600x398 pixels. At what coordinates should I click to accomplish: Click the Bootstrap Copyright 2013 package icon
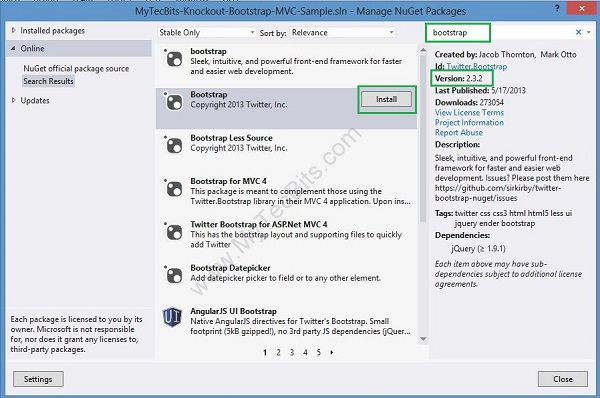point(174,102)
